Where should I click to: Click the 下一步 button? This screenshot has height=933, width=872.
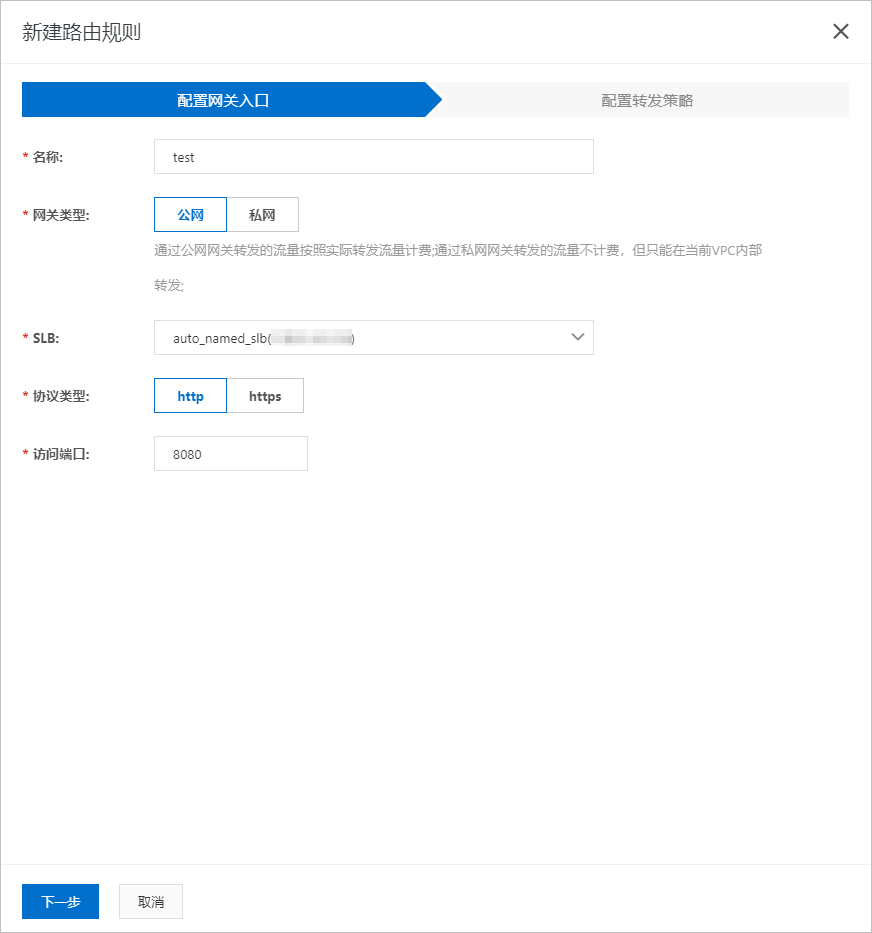(61, 901)
